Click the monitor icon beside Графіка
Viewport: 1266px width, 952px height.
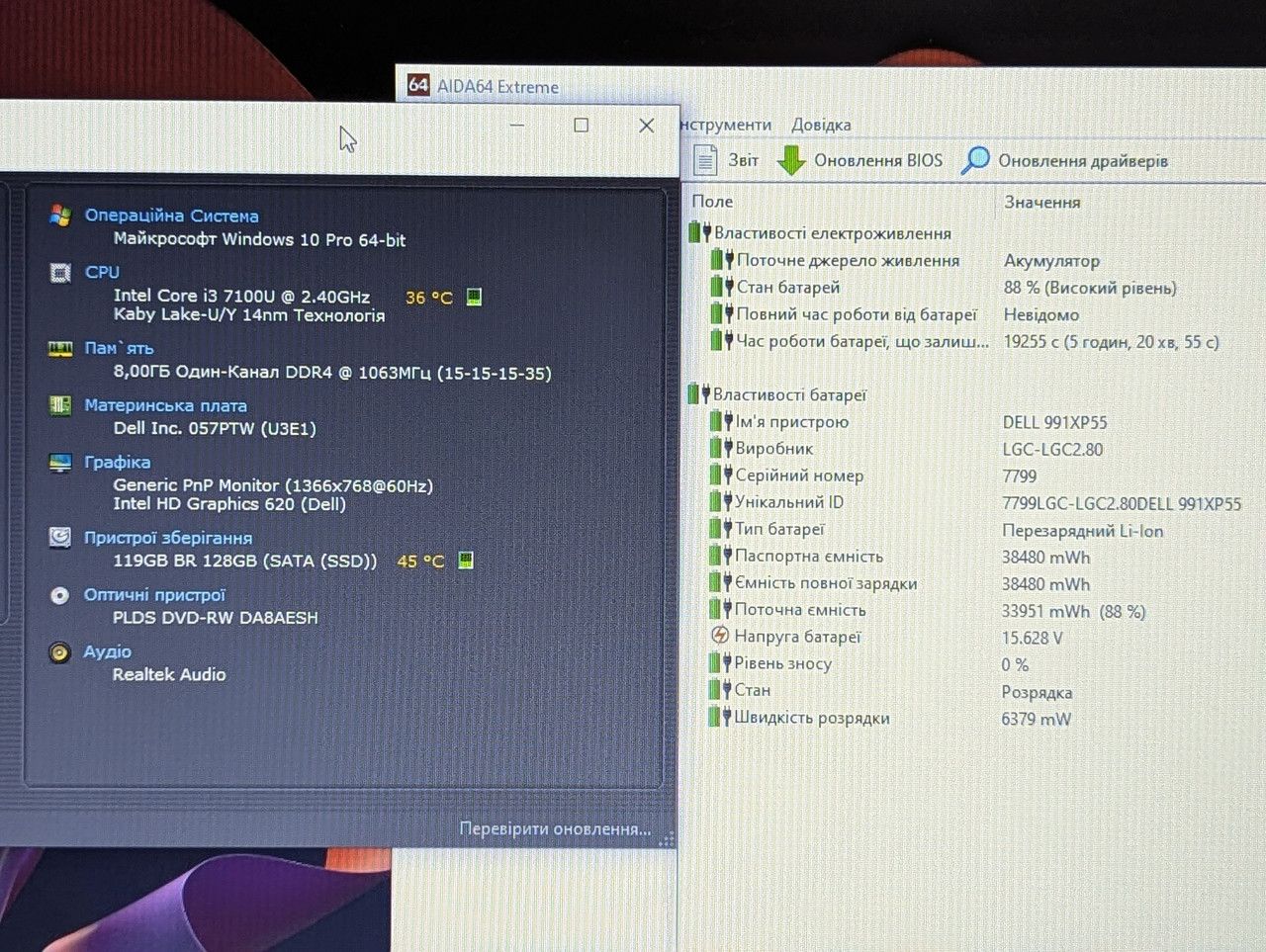pos(60,462)
